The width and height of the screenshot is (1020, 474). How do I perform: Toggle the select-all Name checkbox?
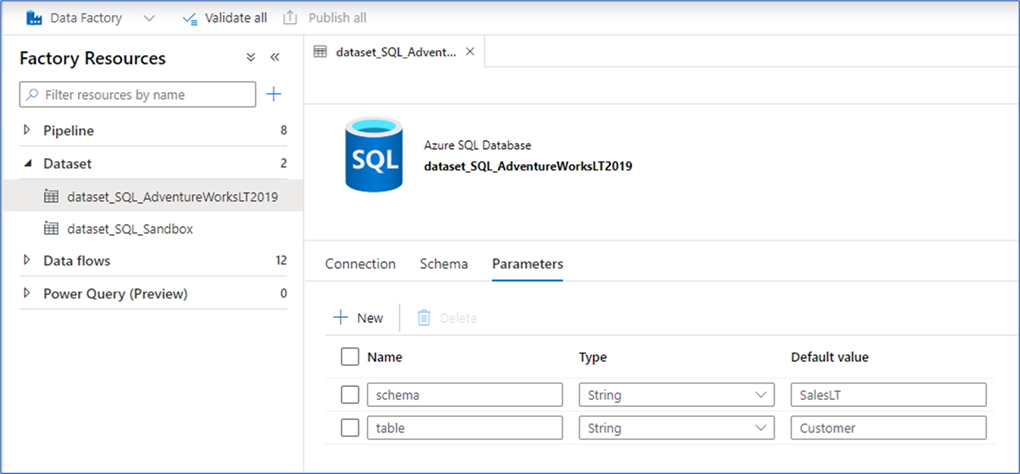[x=350, y=357]
